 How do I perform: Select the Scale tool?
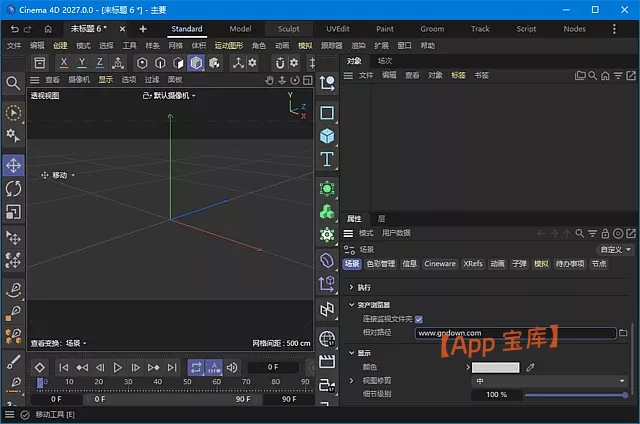pyautogui.click(x=13, y=212)
